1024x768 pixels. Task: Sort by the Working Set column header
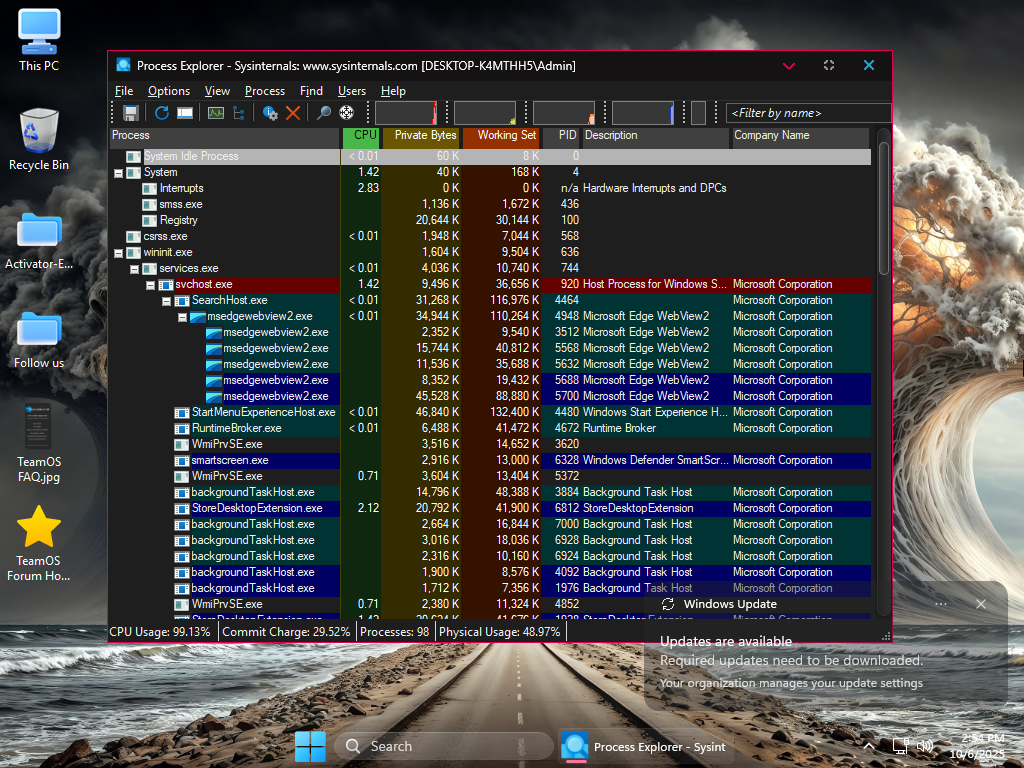pos(503,136)
